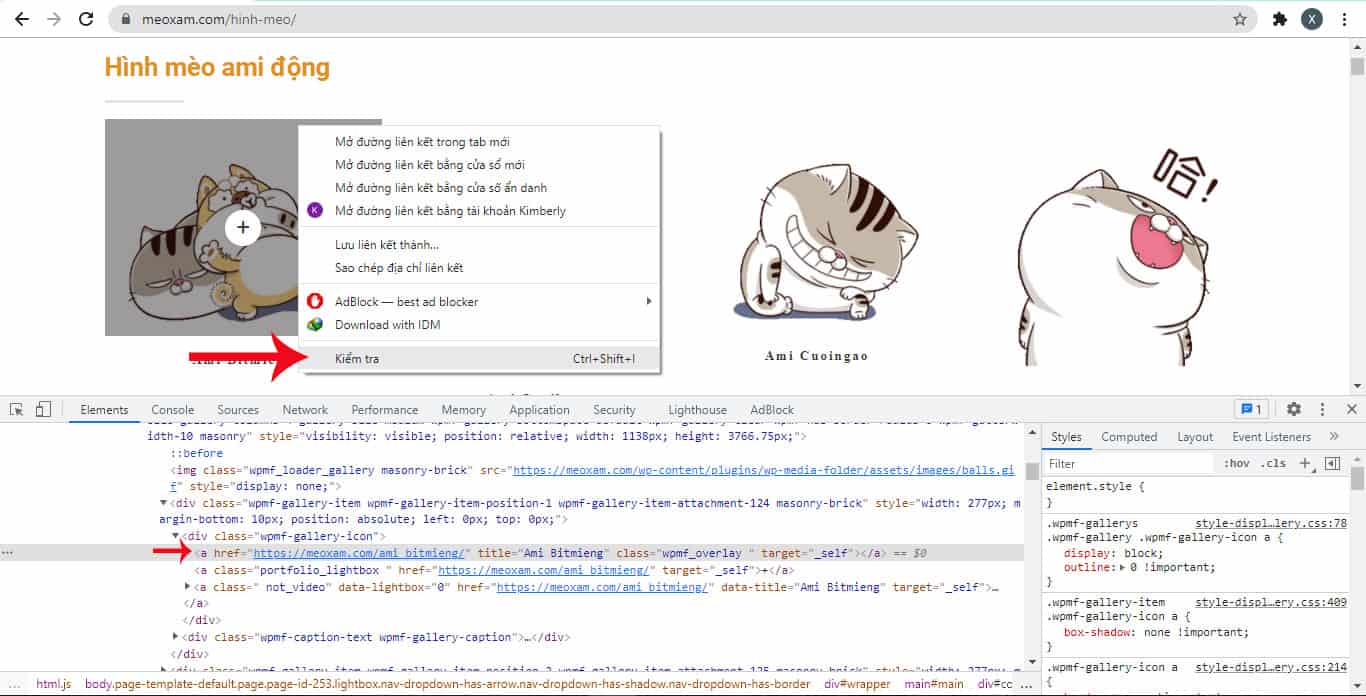Reload the page
The width and height of the screenshot is (1366, 696).
[87, 19]
